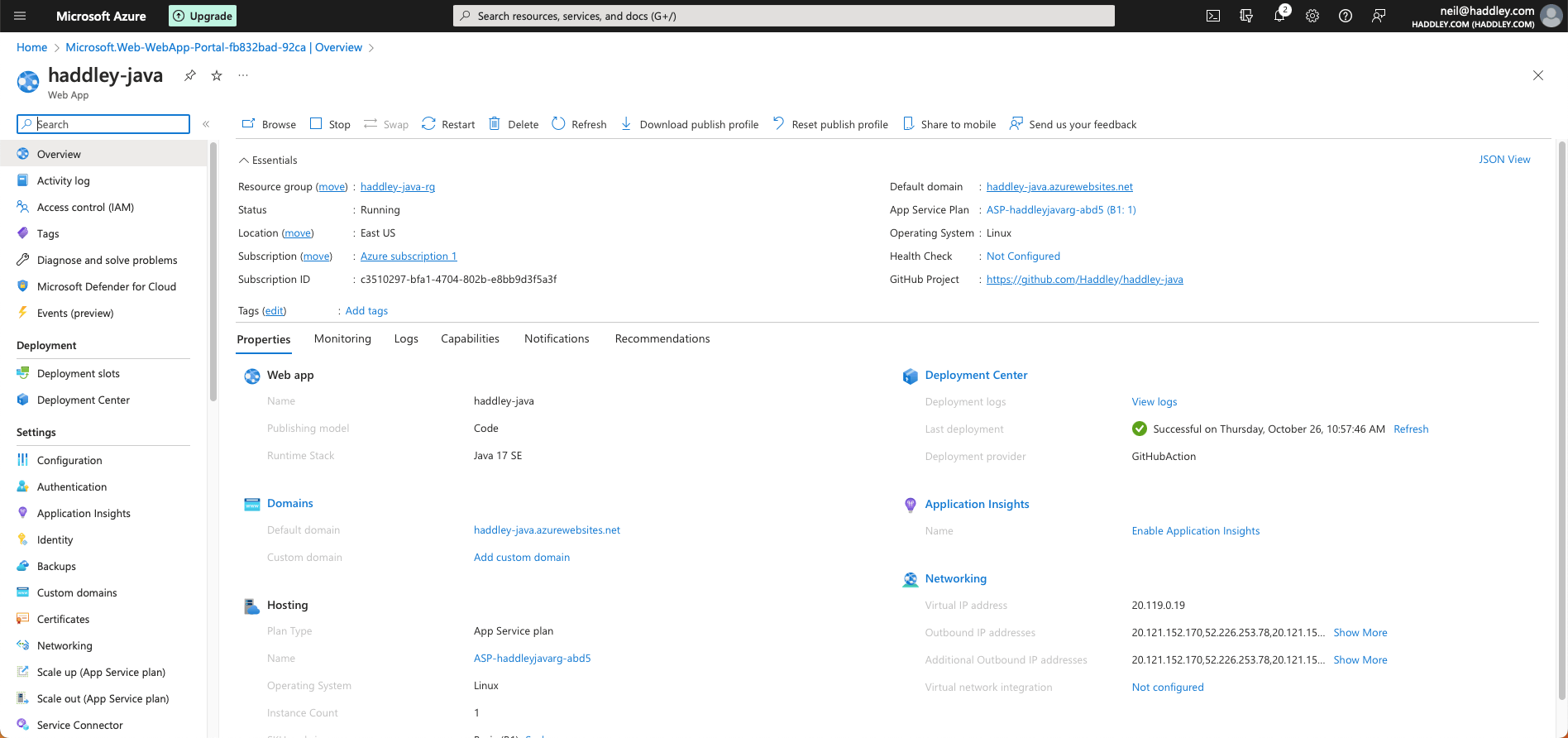1568x738 pixels.
Task: Click the Not Configured health check link
Action: pos(1023,256)
